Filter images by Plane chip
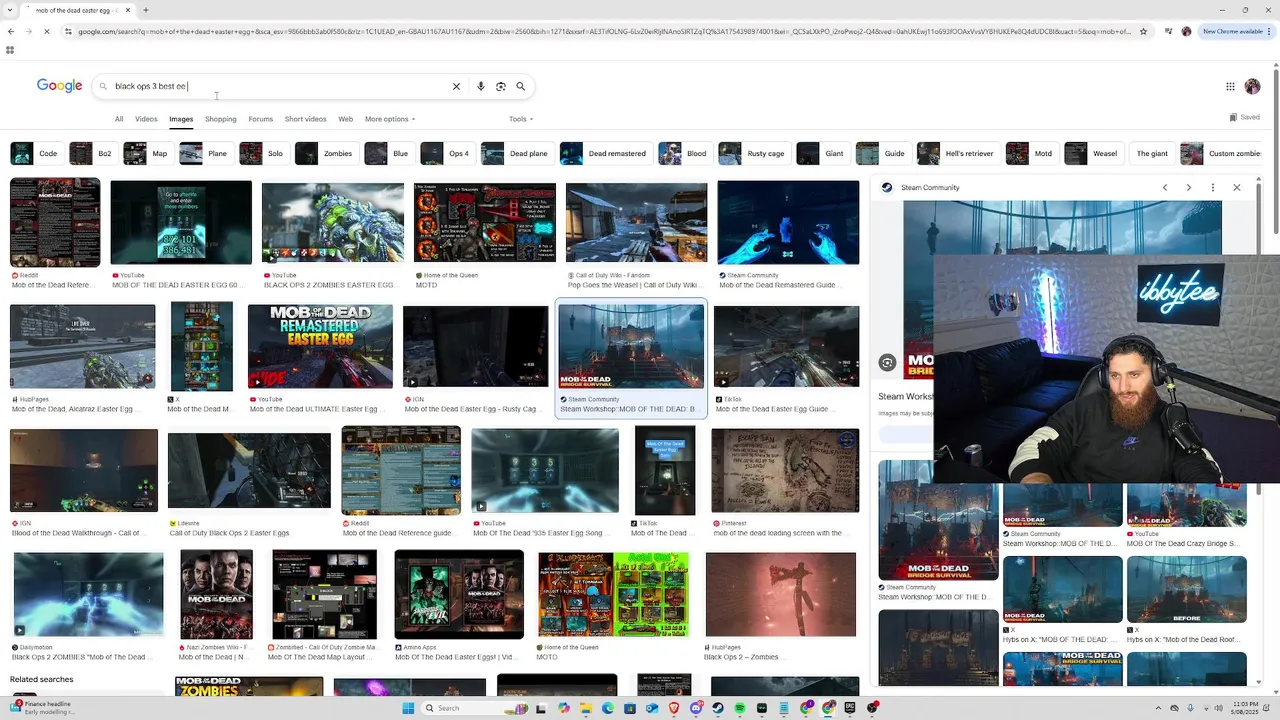This screenshot has height=720, width=1280. pos(205,154)
